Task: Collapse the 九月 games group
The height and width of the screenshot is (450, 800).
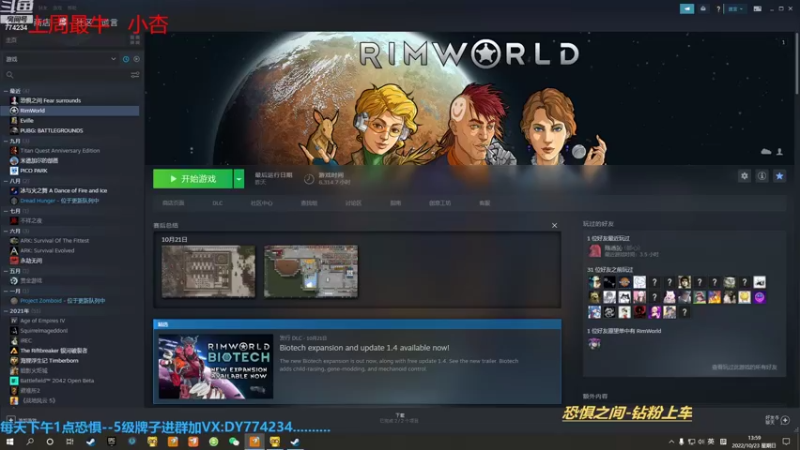Action: tap(6, 141)
